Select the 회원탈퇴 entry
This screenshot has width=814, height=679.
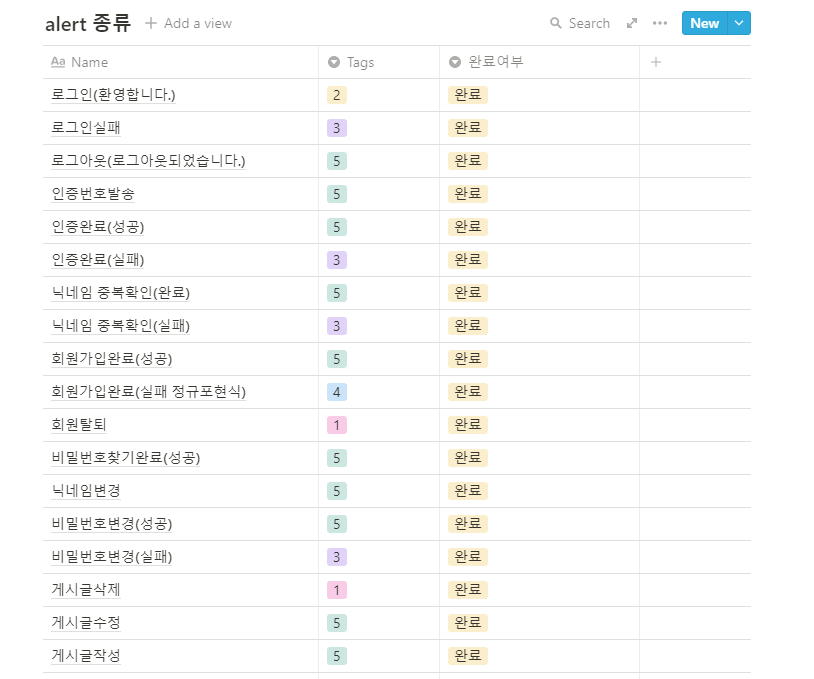[x=79, y=425]
